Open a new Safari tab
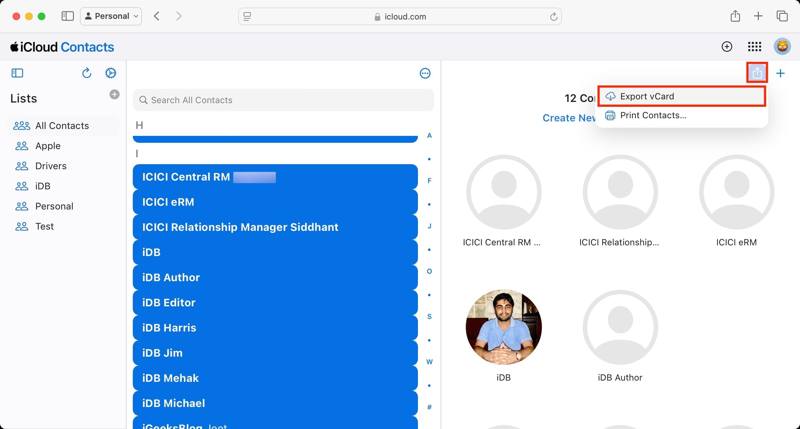 (x=758, y=16)
